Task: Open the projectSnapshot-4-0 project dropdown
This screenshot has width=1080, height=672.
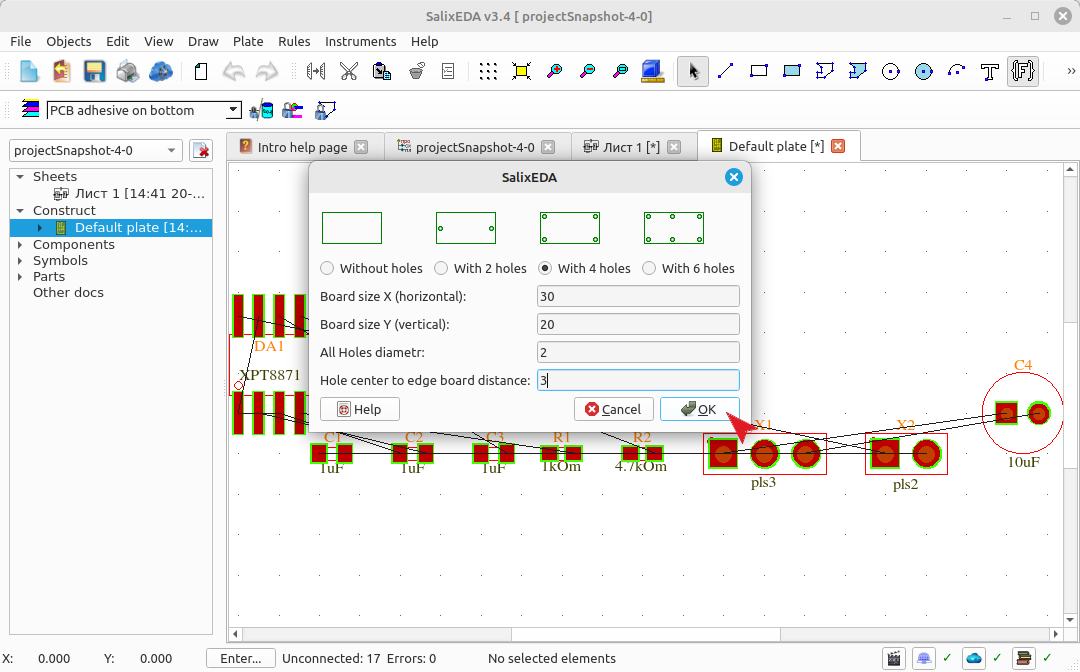Action: click(x=96, y=150)
